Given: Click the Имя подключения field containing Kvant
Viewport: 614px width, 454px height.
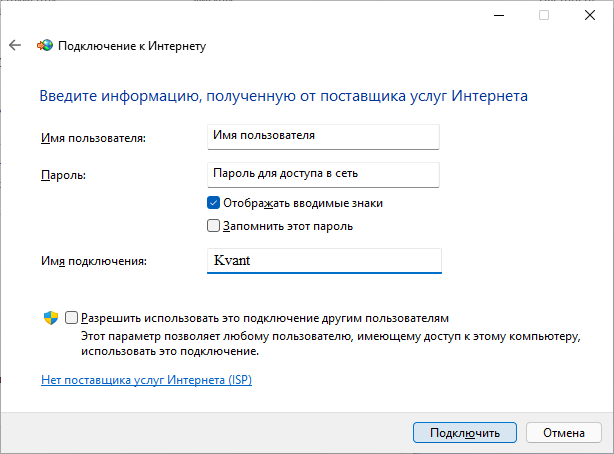Looking at the screenshot, I should (324, 260).
